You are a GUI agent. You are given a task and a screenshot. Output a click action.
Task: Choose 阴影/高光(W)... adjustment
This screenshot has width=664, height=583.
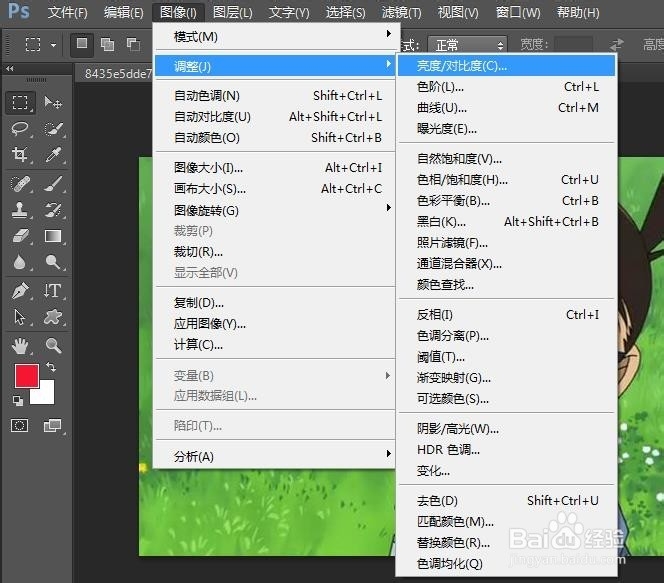506,429
